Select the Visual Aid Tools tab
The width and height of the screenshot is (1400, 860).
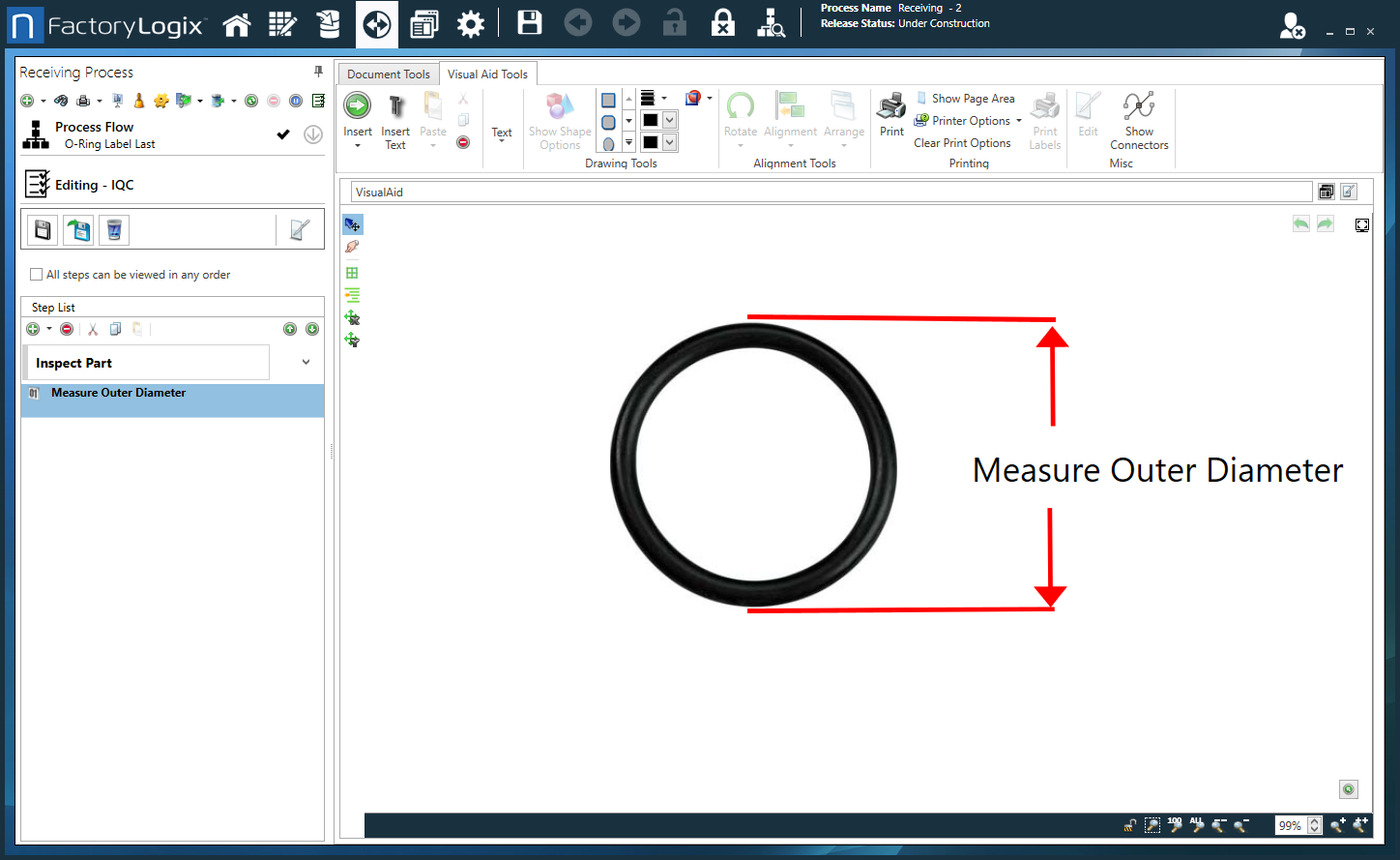coord(488,73)
